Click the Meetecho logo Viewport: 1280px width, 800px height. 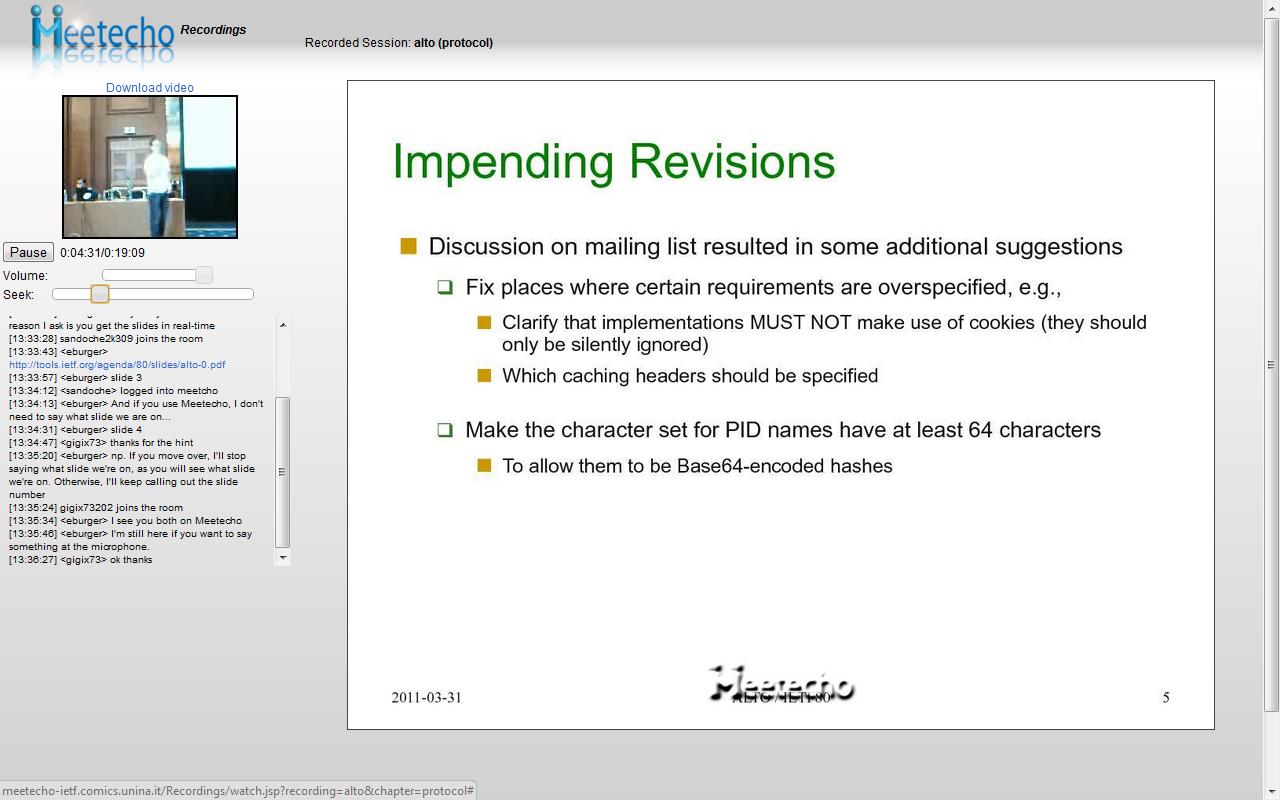(x=102, y=36)
